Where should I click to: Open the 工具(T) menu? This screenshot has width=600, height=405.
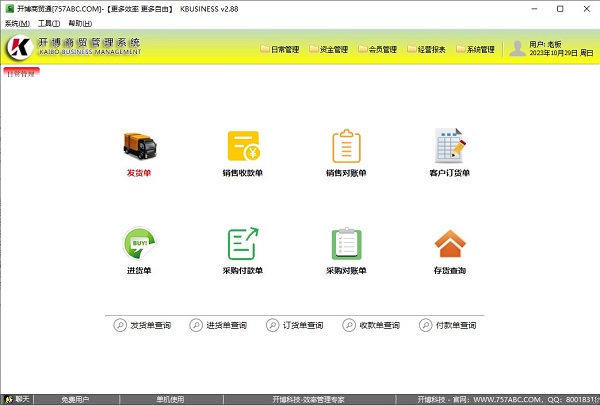[x=49, y=23]
